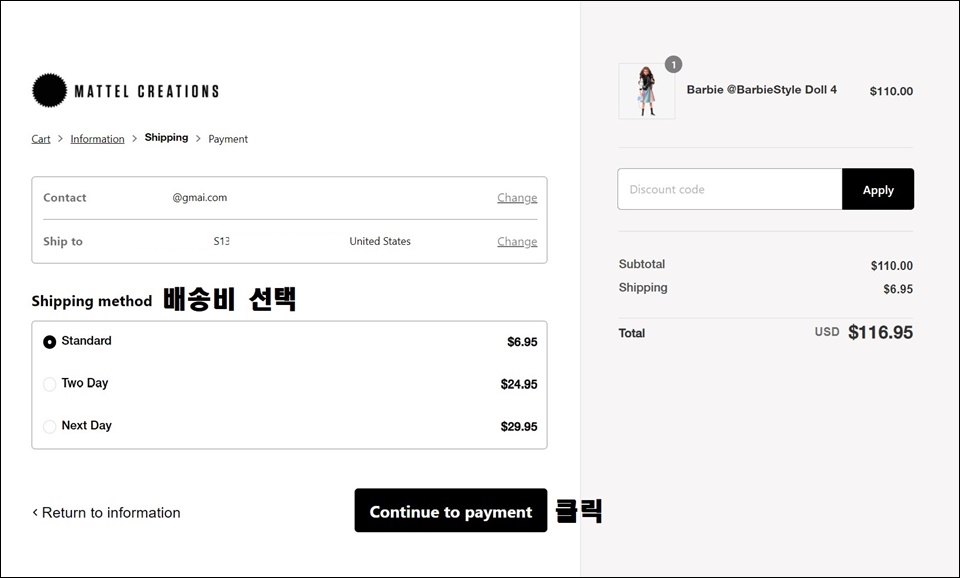The width and height of the screenshot is (960, 578).
Task: Open the Barbie doll product thumbnail
Action: pyautogui.click(x=647, y=91)
